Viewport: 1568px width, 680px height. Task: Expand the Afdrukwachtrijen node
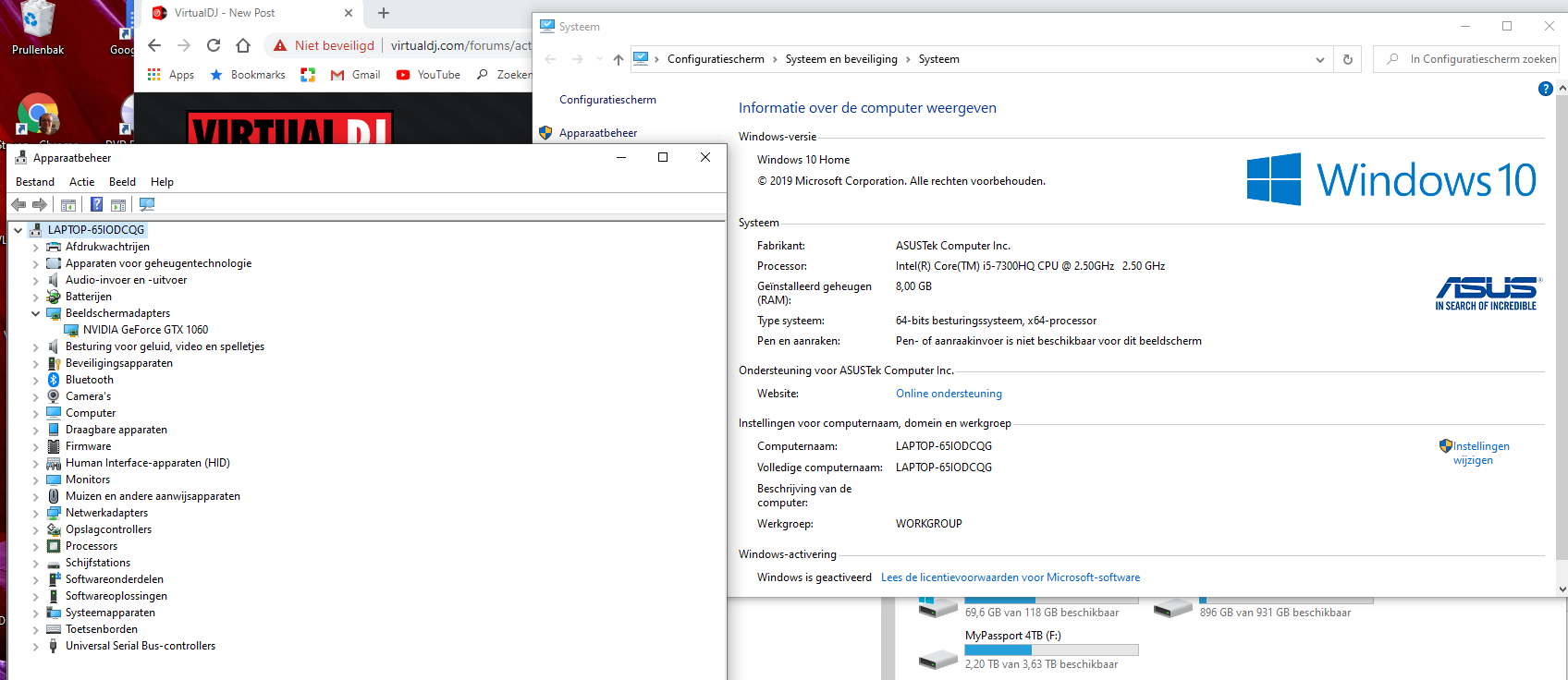pyautogui.click(x=35, y=247)
